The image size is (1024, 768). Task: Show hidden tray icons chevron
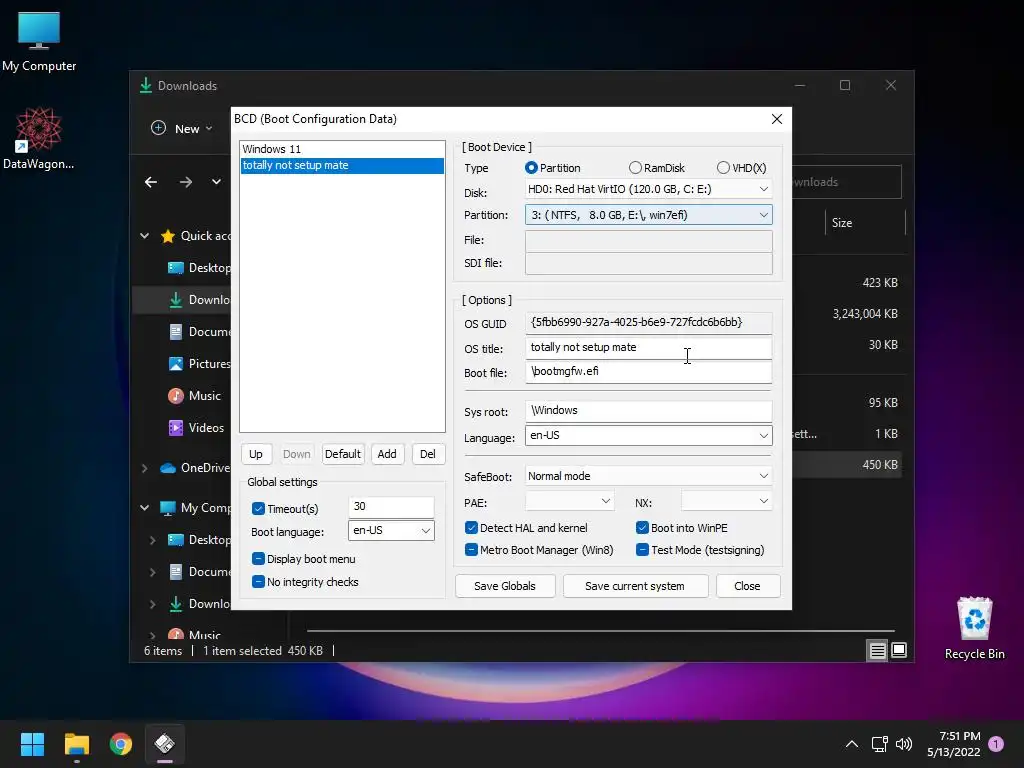(x=852, y=744)
